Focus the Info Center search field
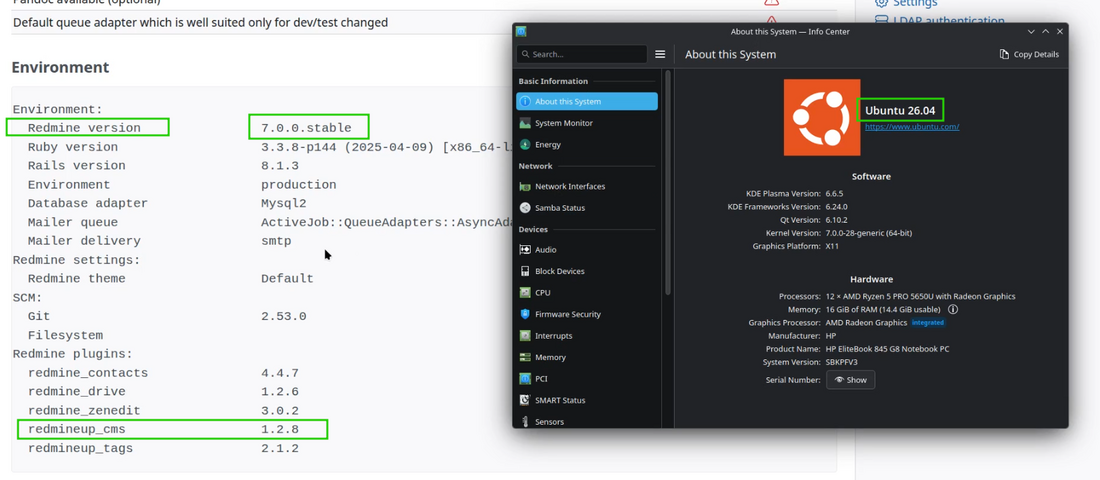The image size is (1100, 480). (x=582, y=54)
